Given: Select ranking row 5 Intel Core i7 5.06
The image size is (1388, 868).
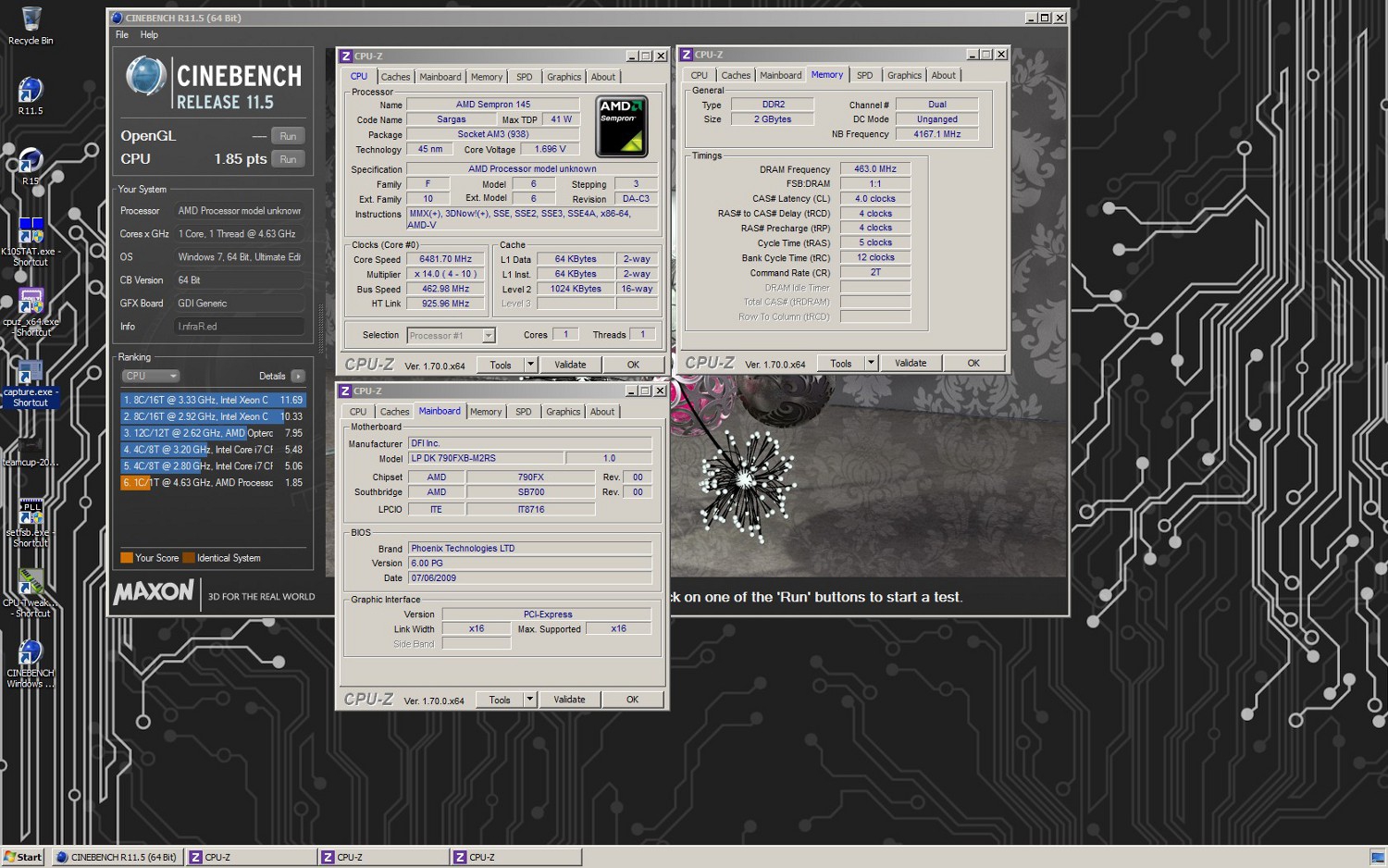Looking at the screenshot, I should [x=213, y=466].
